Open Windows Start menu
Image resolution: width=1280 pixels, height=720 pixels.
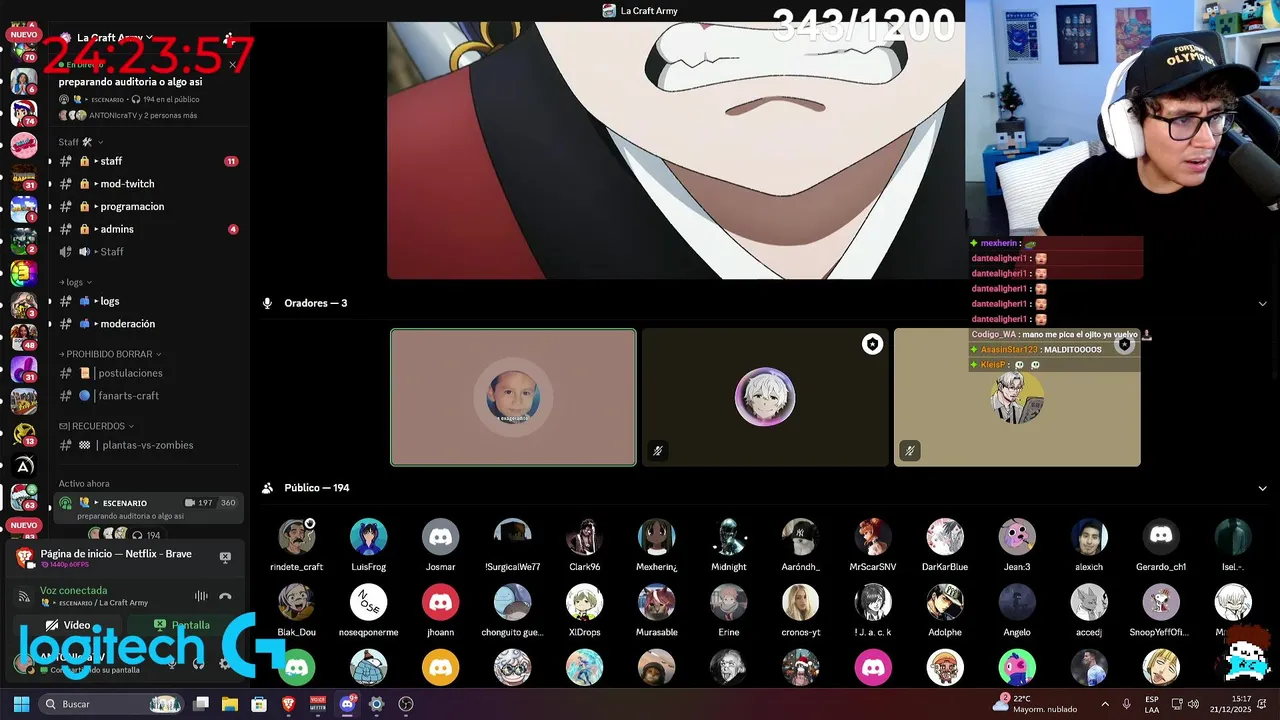pos(21,704)
